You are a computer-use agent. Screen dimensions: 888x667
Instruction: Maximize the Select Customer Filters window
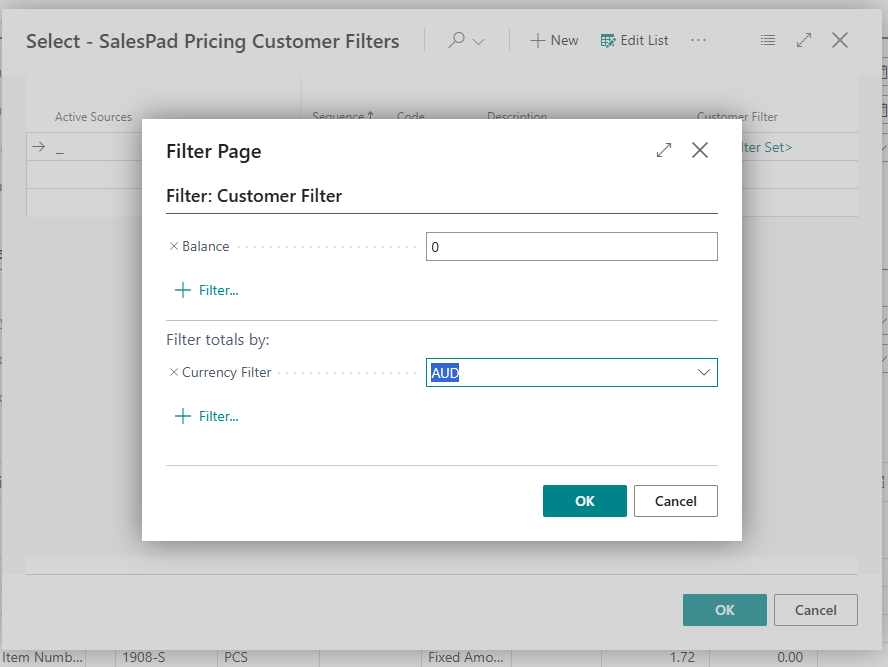click(x=804, y=40)
